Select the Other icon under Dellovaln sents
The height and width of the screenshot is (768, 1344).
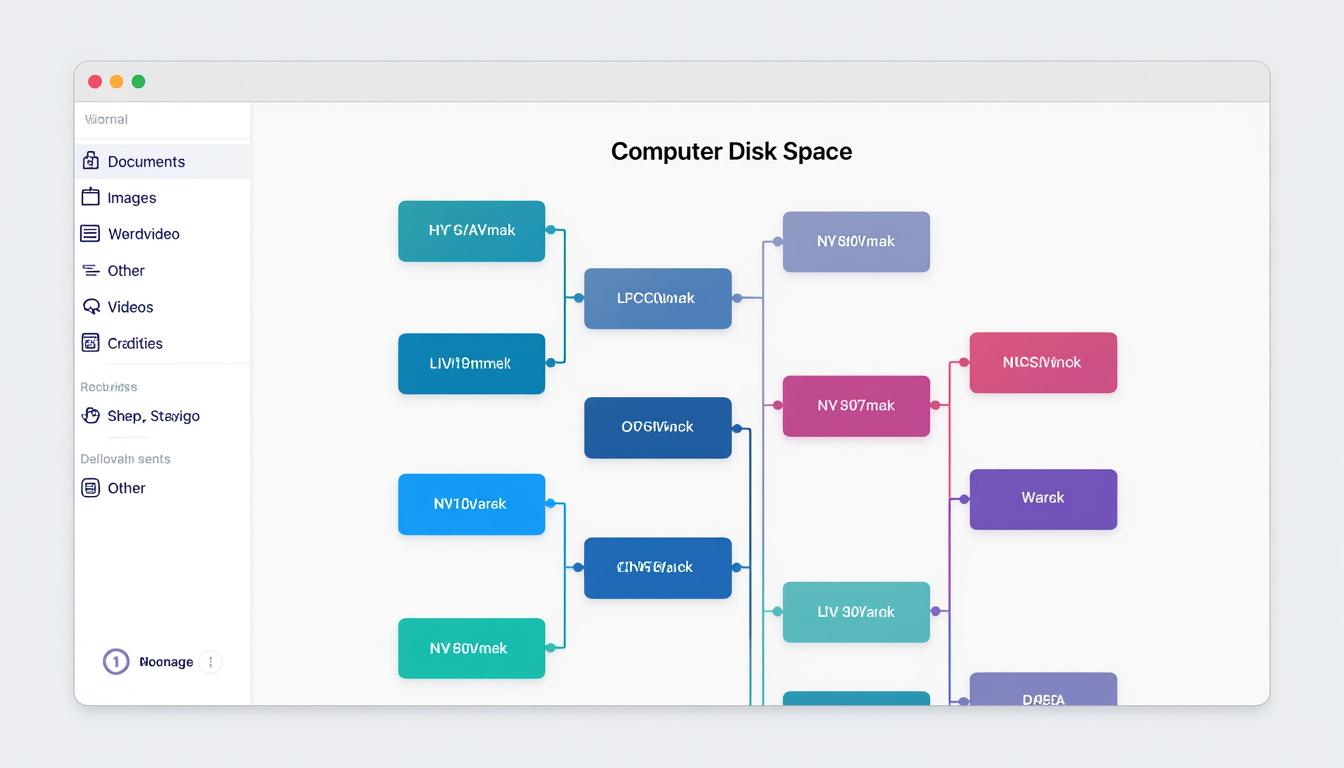[x=90, y=487]
